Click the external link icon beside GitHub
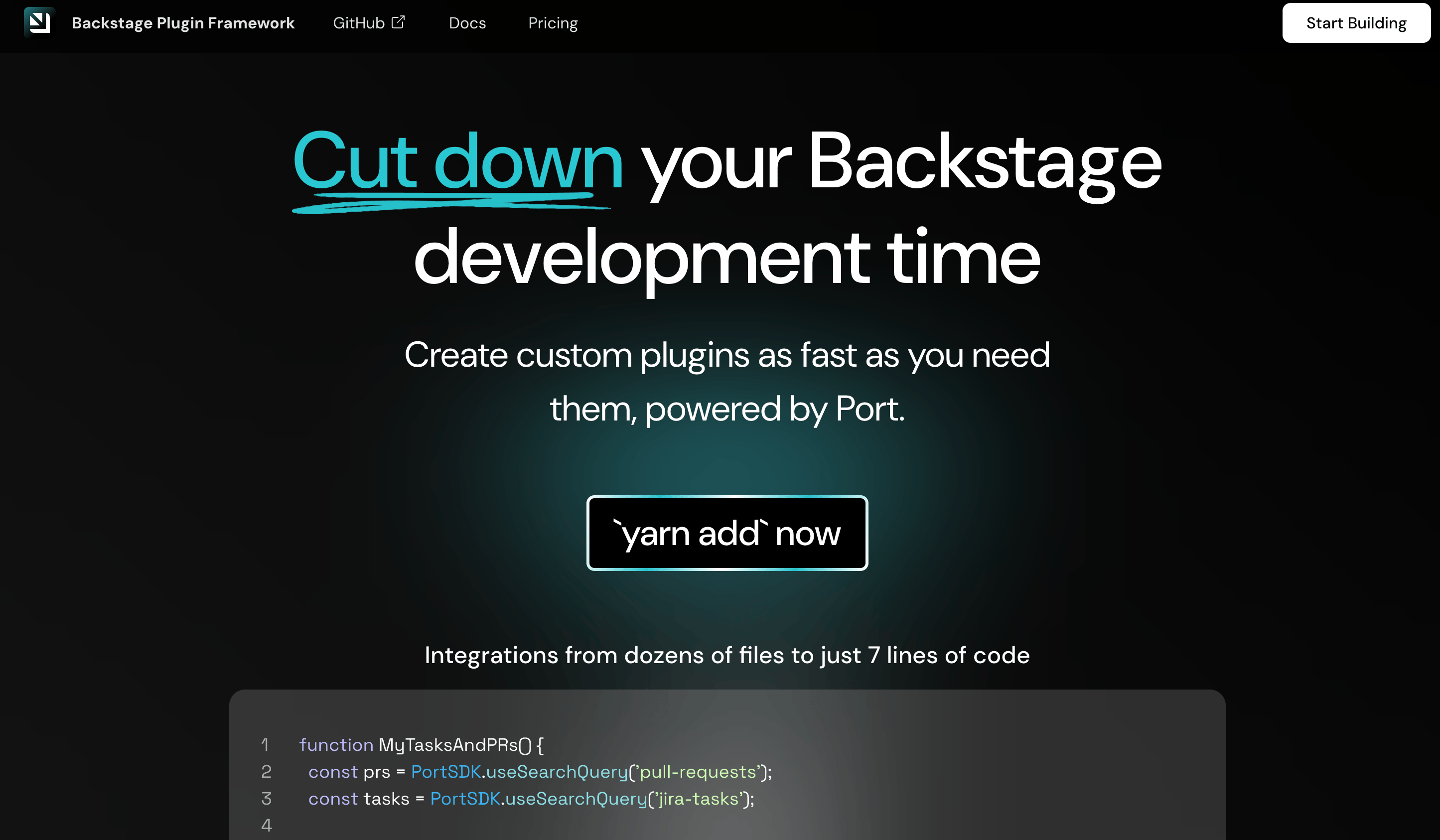This screenshot has width=1440, height=840. pos(398,22)
